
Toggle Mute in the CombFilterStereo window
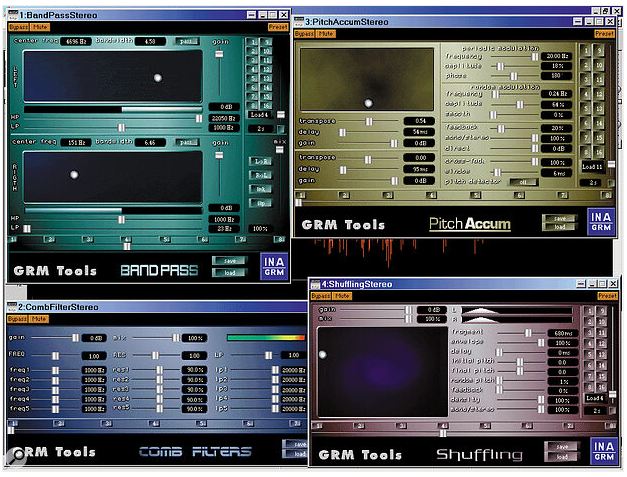pyautogui.click(x=39, y=319)
